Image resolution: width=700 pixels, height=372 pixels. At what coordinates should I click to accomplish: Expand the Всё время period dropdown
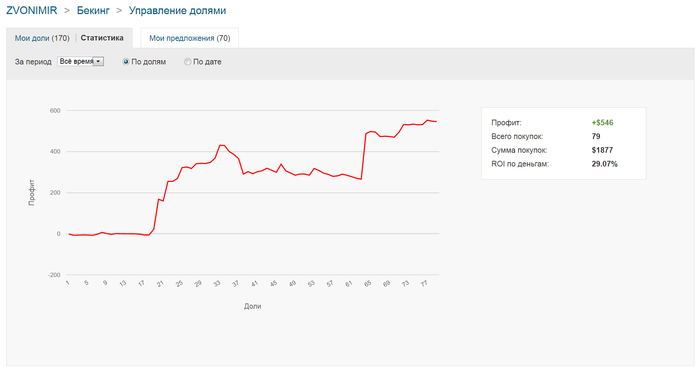(x=81, y=62)
